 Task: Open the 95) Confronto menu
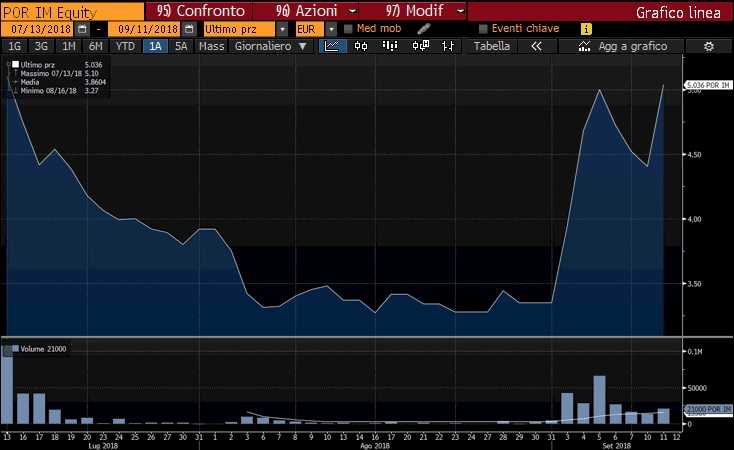coord(201,11)
